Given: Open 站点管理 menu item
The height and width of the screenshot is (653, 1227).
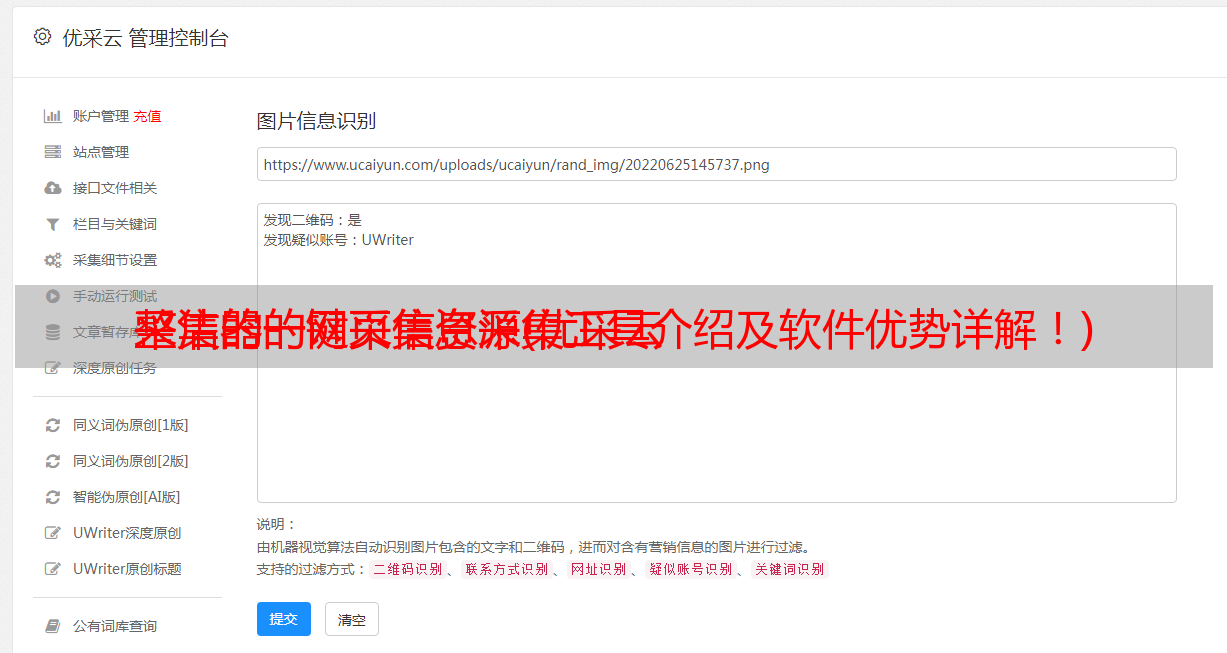Looking at the screenshot, I should click(x=101, y=152).
